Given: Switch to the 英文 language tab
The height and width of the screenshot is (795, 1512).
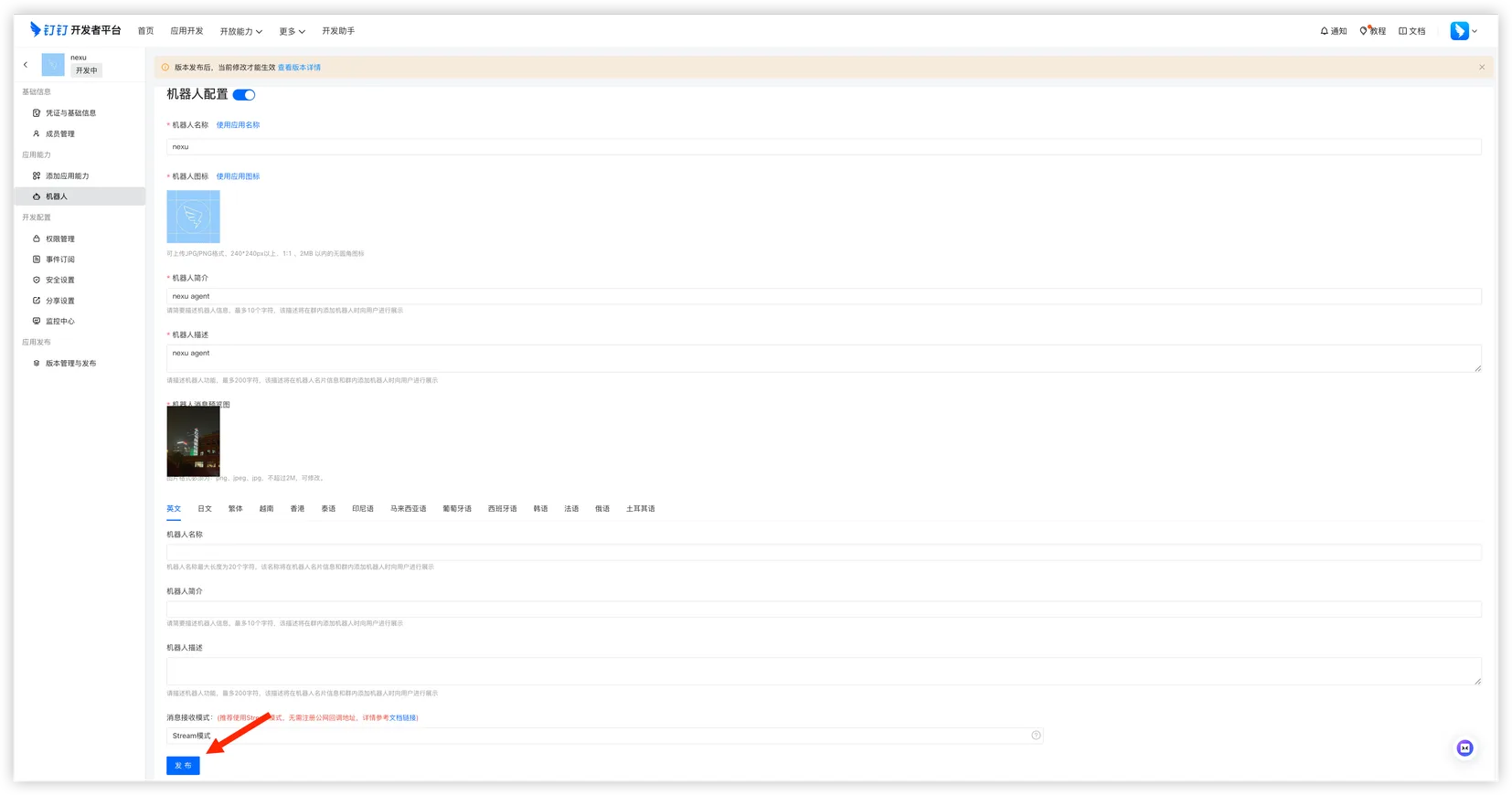Looking at the screenshot, I should (x=174, y=509).
